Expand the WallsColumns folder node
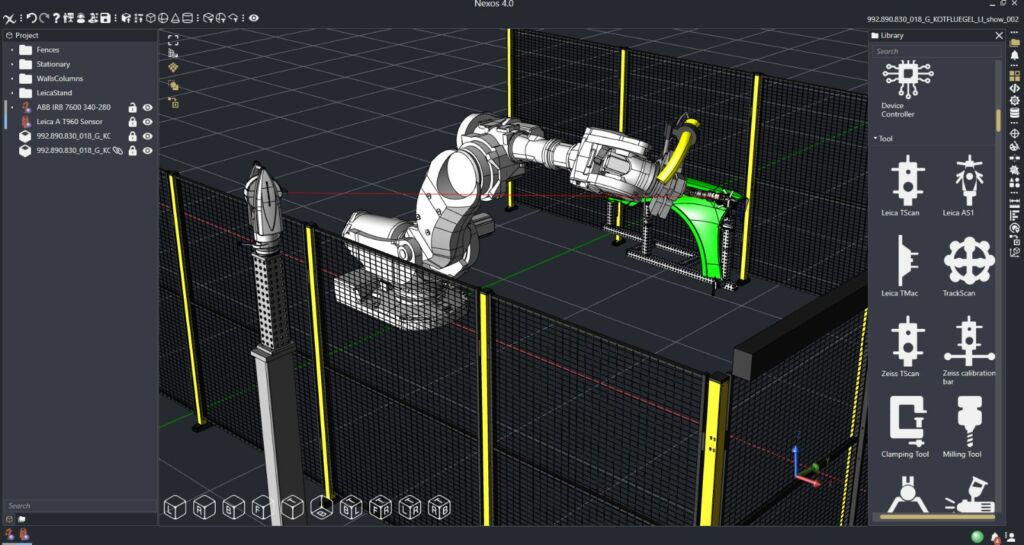1024x545 pixels. point(12,78)
